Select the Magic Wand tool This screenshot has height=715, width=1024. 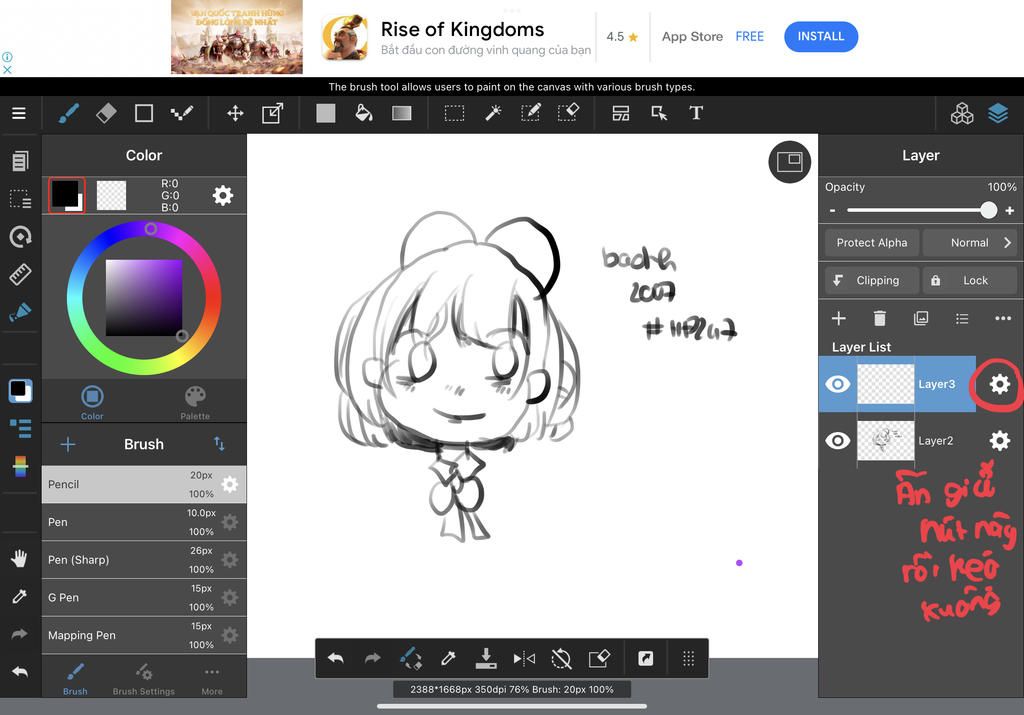pyautogui.click(x=492, y=114)
